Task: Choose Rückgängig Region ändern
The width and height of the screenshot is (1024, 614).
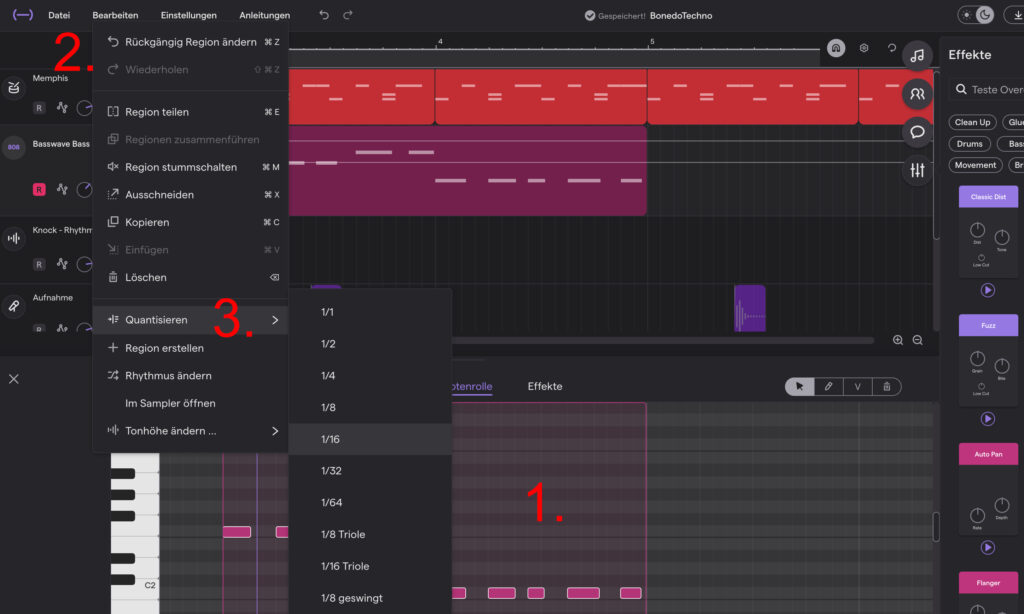Action: tap(190, 42)
